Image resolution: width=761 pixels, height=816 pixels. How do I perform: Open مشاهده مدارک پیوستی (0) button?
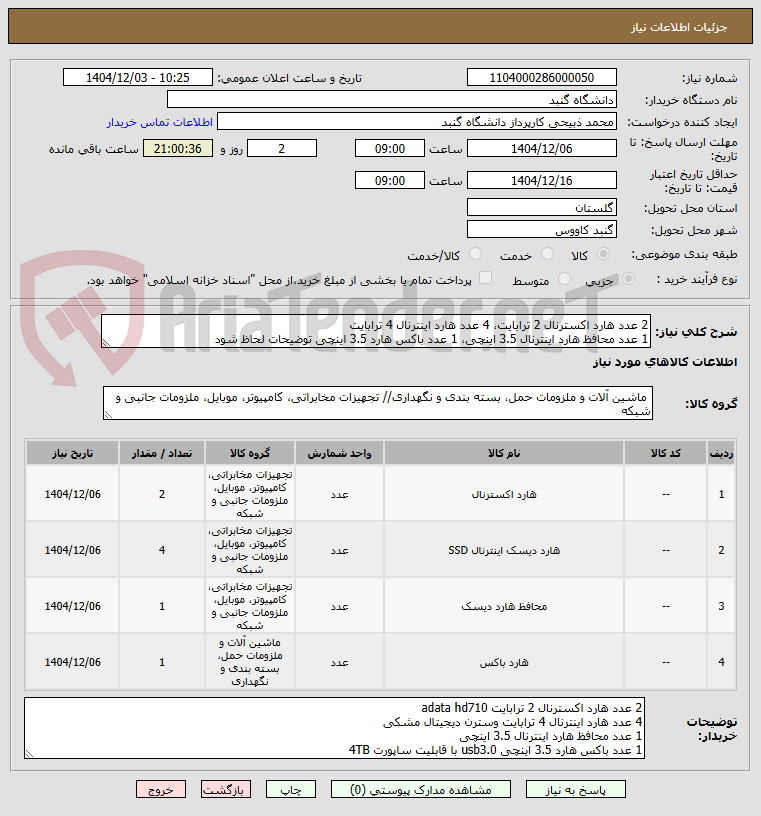pyautogui.click(x=421, y=790)
